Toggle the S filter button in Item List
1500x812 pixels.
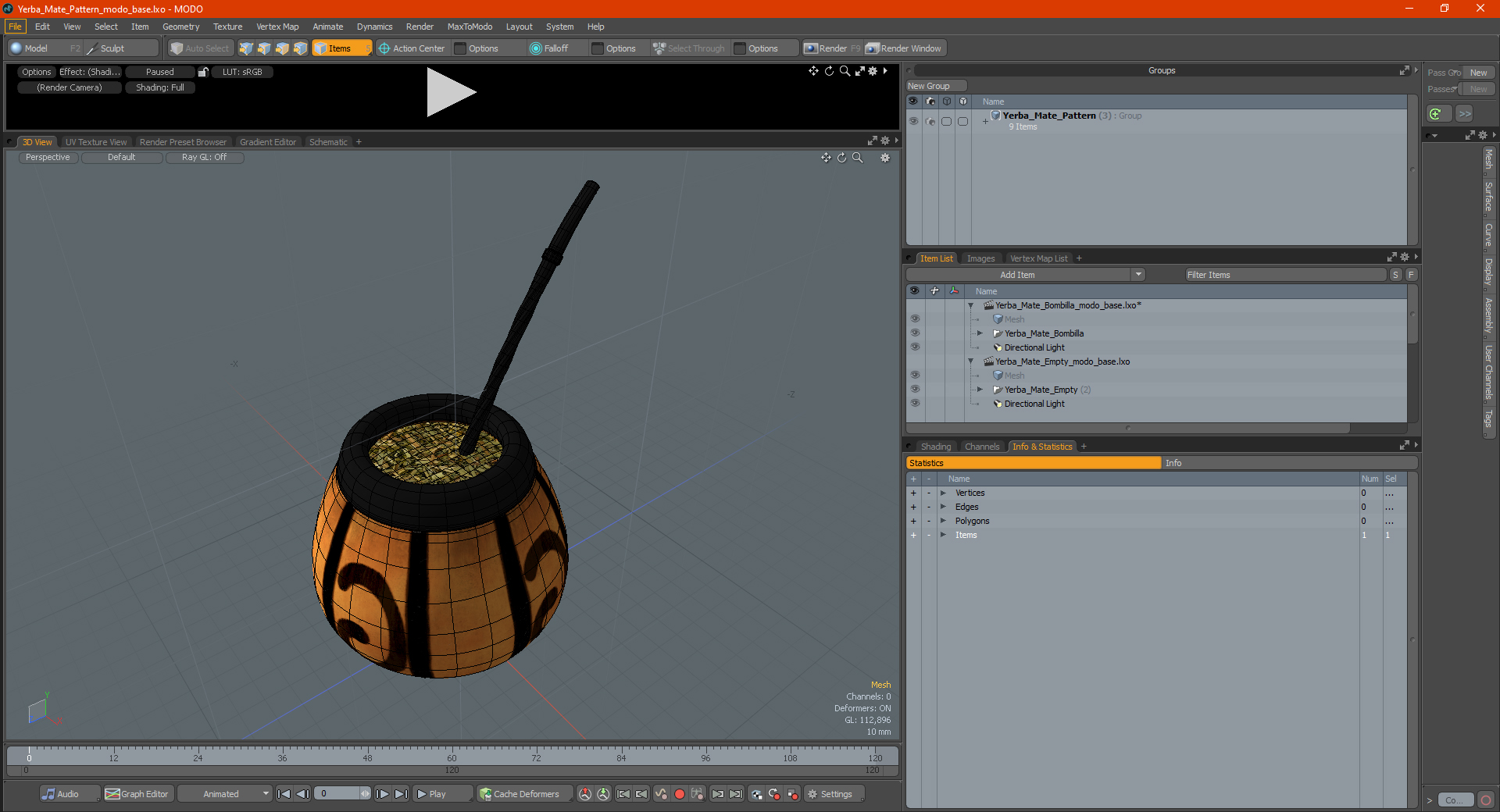tap(1395, 275)
